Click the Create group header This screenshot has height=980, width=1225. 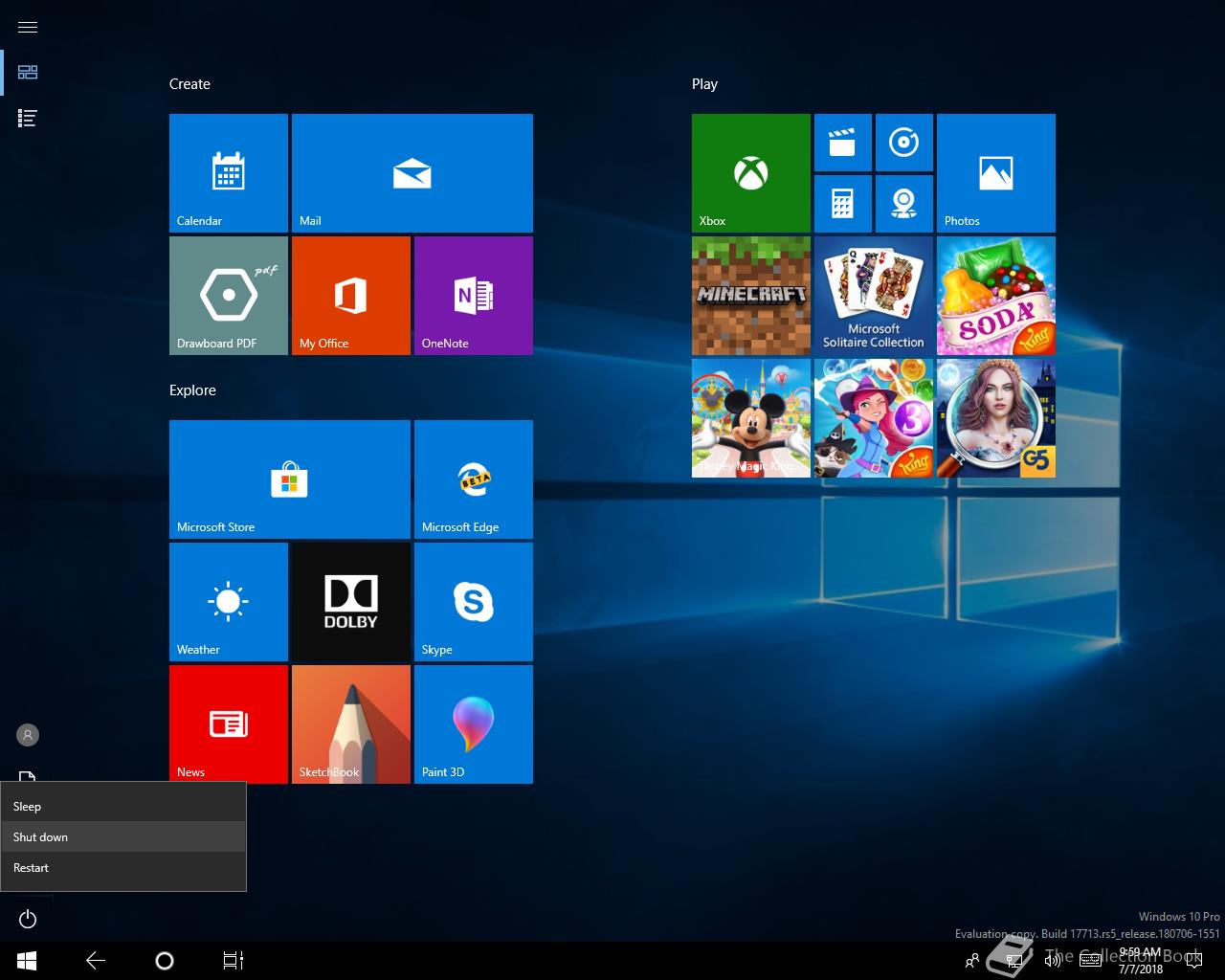point(189,84)
